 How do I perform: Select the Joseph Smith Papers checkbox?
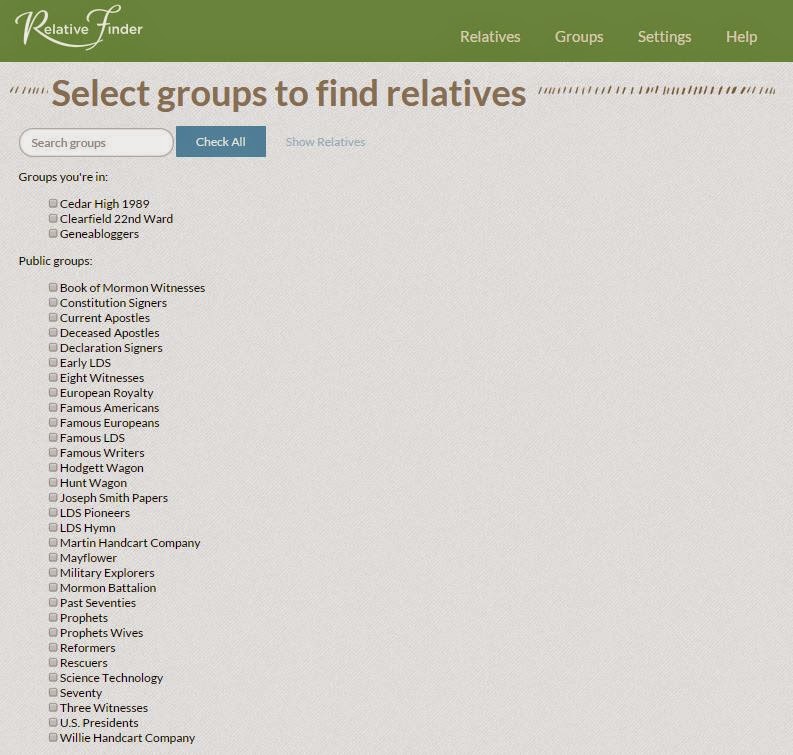pyautogui.click(x=54, y=497)
